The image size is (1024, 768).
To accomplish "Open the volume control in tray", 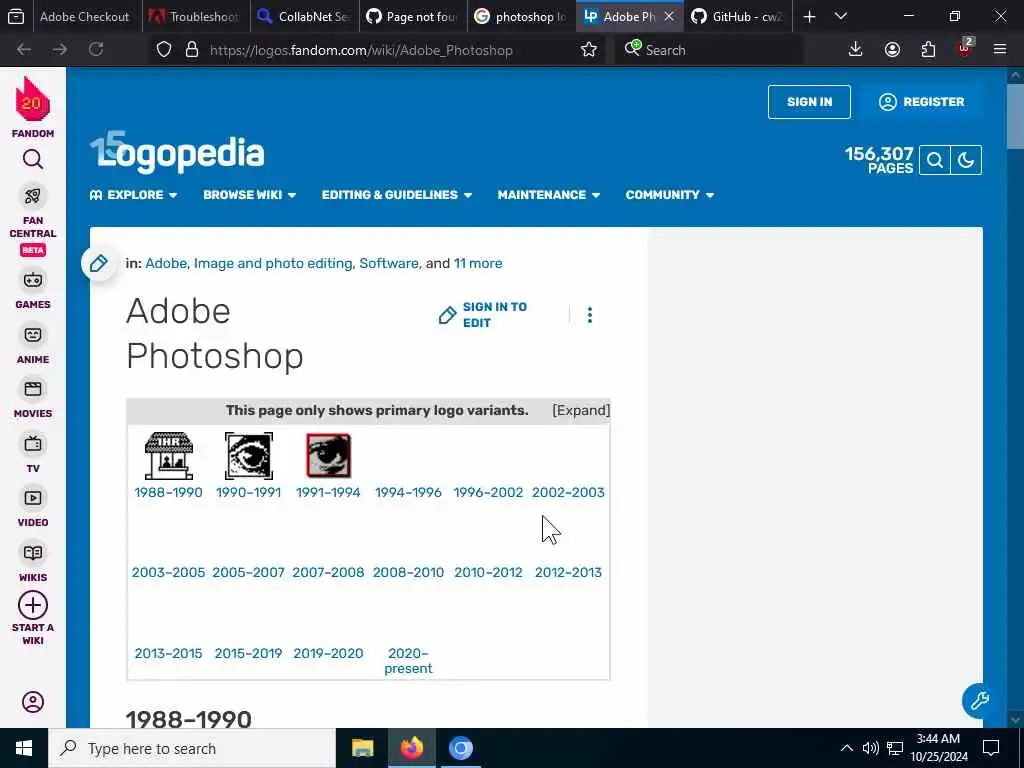I will point(871,748).
